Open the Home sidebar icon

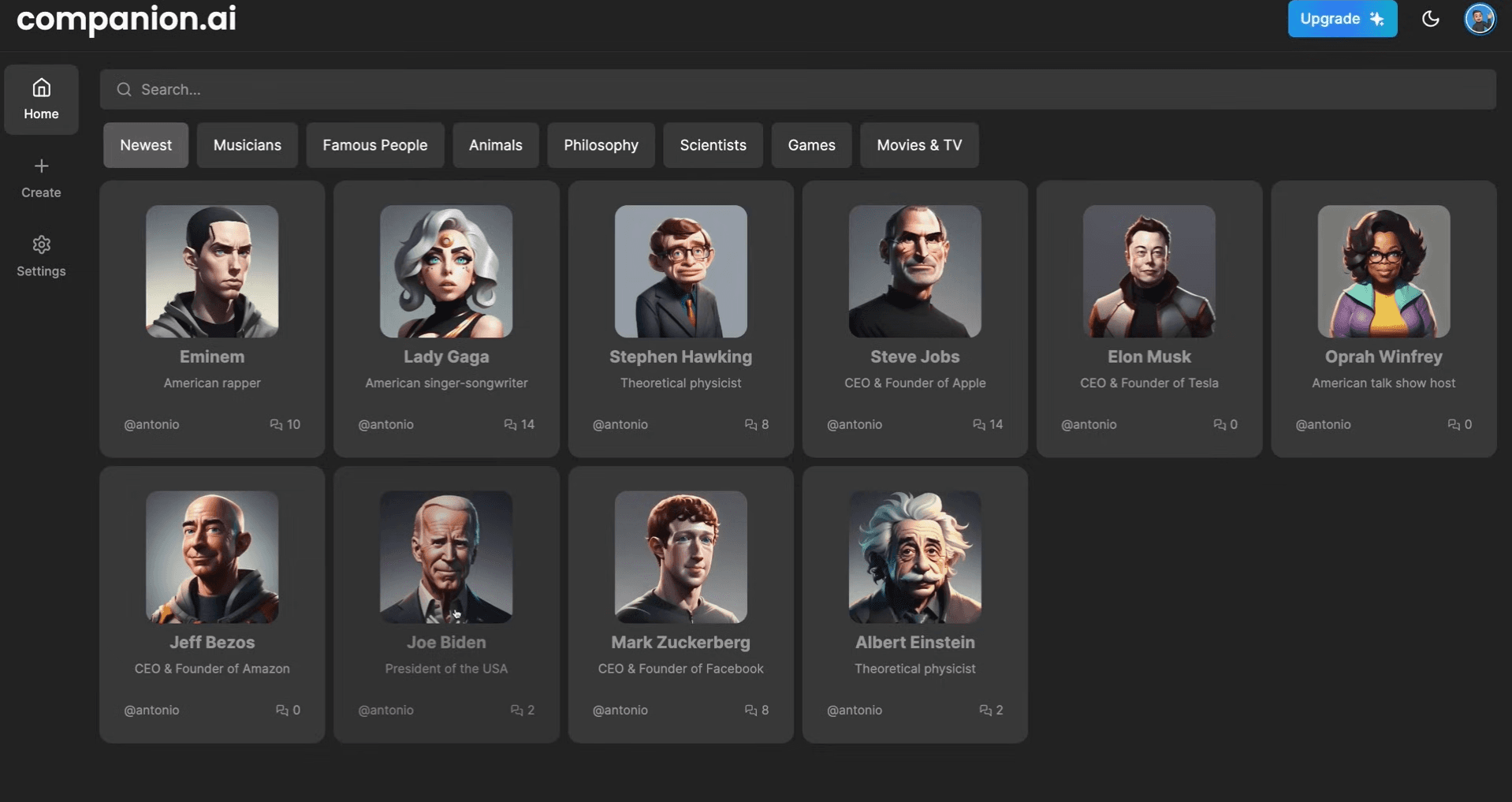(x=41, y=88)
